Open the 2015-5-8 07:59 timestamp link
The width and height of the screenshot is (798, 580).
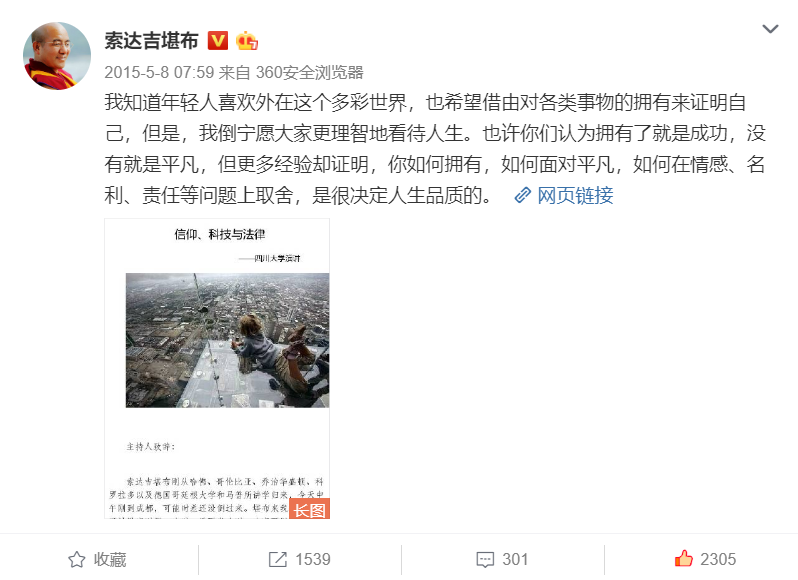pyautogui.click(x=159, y=73)
